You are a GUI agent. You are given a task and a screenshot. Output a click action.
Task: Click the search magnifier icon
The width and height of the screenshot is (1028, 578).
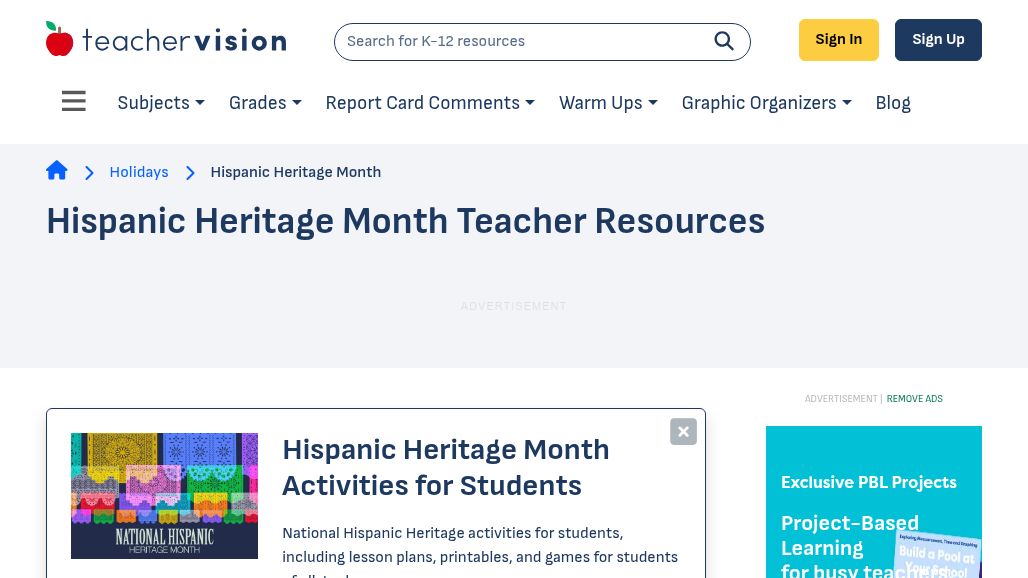724,41
